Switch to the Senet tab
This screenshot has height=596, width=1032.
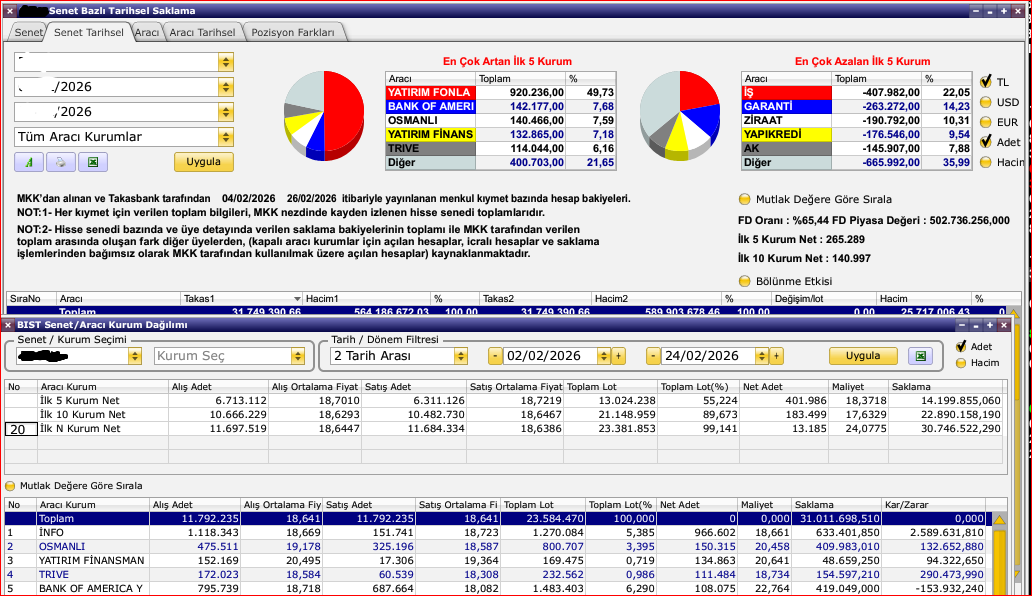[x=28, y=32]
